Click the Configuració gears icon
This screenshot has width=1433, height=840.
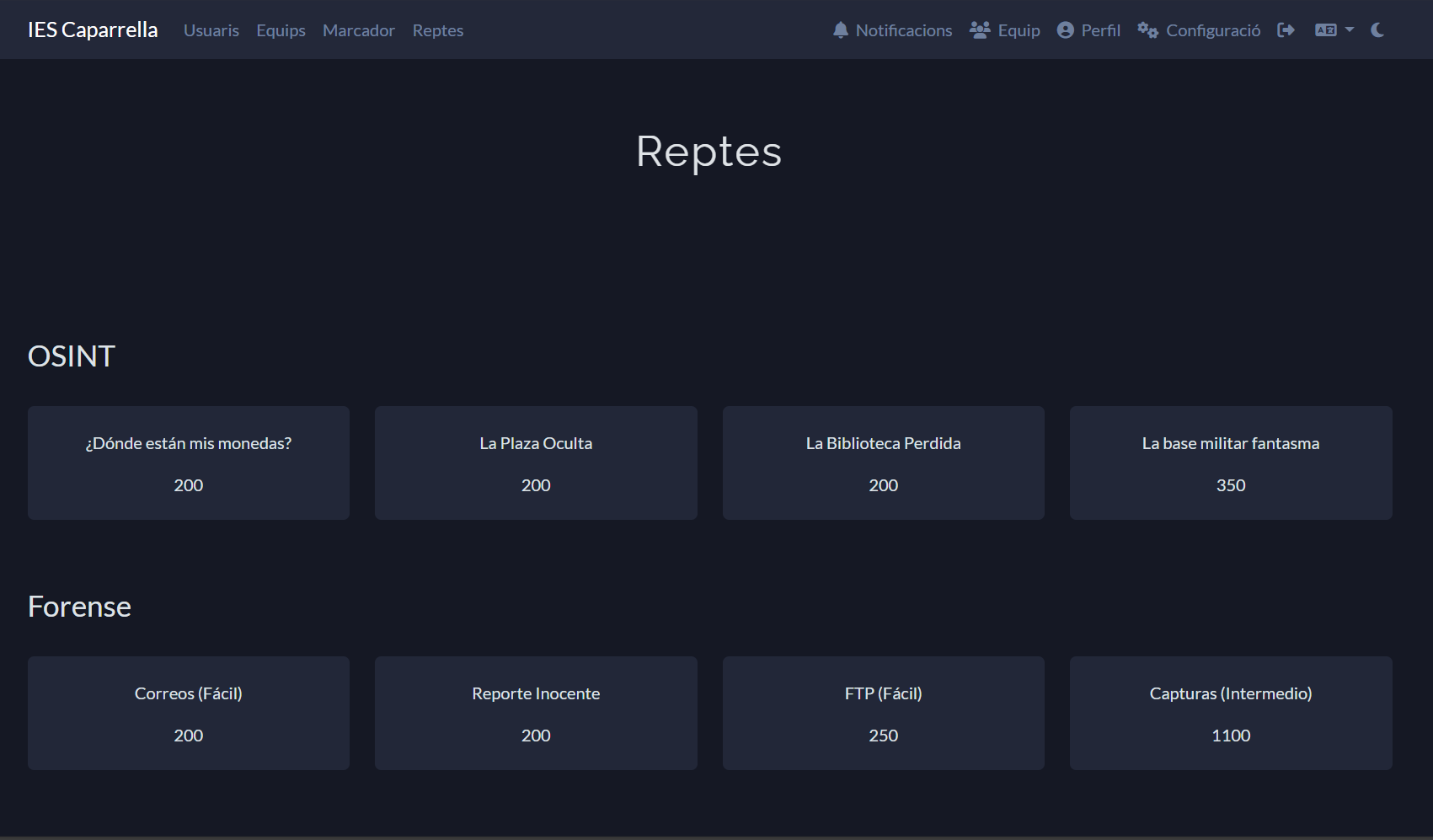pos(1147,30)
